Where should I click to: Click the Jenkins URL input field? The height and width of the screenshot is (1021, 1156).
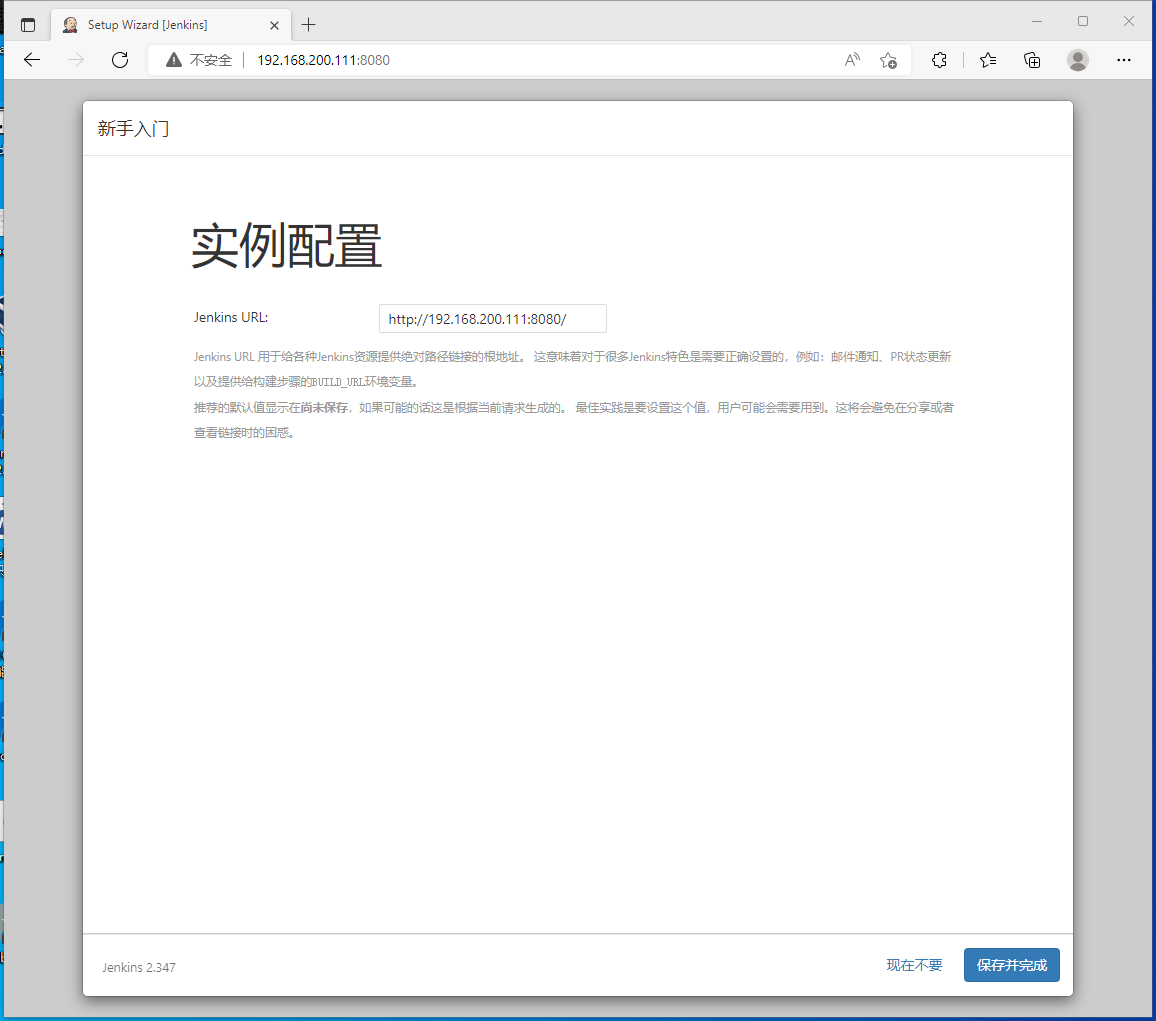(x=492, y=318)
